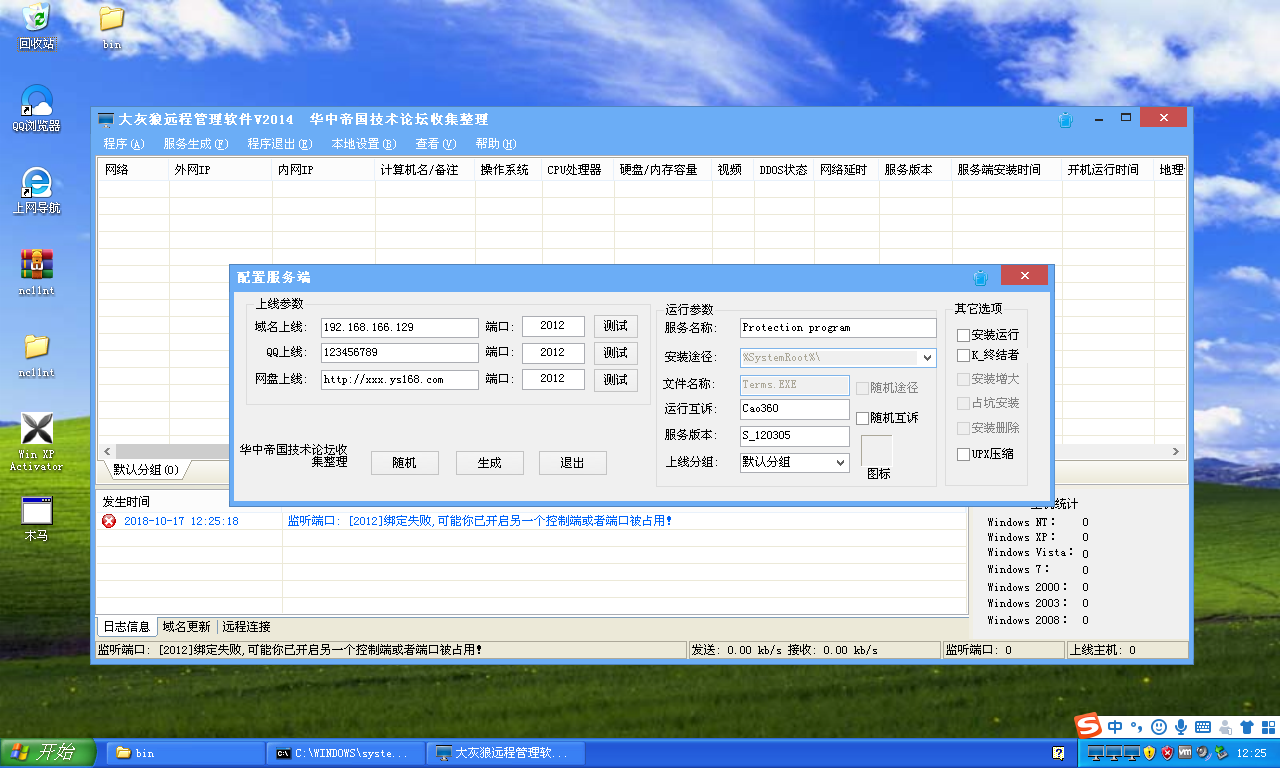Select the 默认分组(0) group tab

[x=146, y=469]
